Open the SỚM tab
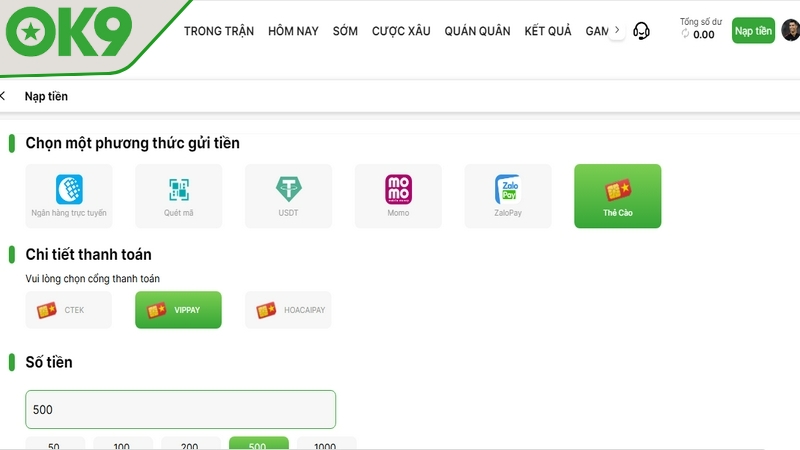Viewport: 800px width, 450px height. (345, 31)
